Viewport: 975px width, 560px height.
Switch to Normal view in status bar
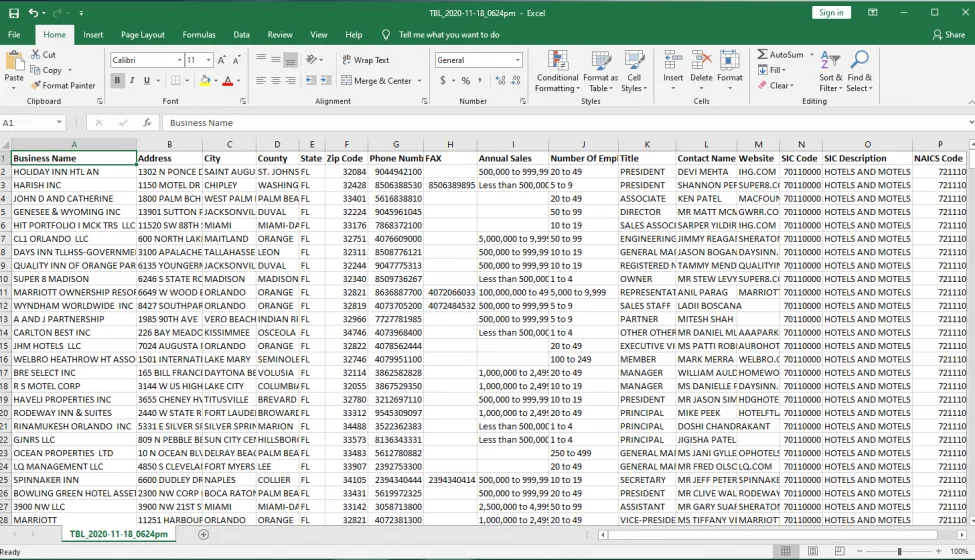tap(785, 551)
